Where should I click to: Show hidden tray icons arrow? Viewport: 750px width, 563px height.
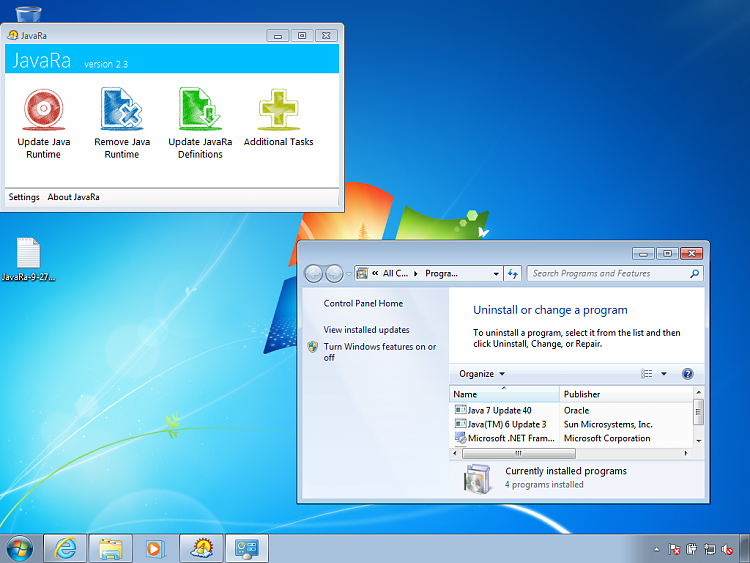click(x=657, y=550)
